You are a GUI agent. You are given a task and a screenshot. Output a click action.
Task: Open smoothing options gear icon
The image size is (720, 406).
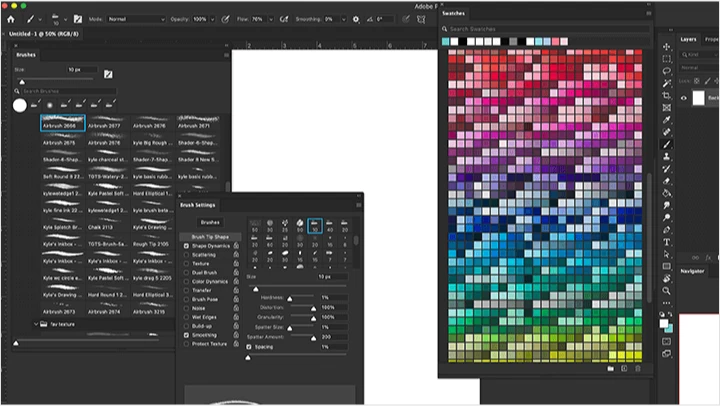coord(356,19)
